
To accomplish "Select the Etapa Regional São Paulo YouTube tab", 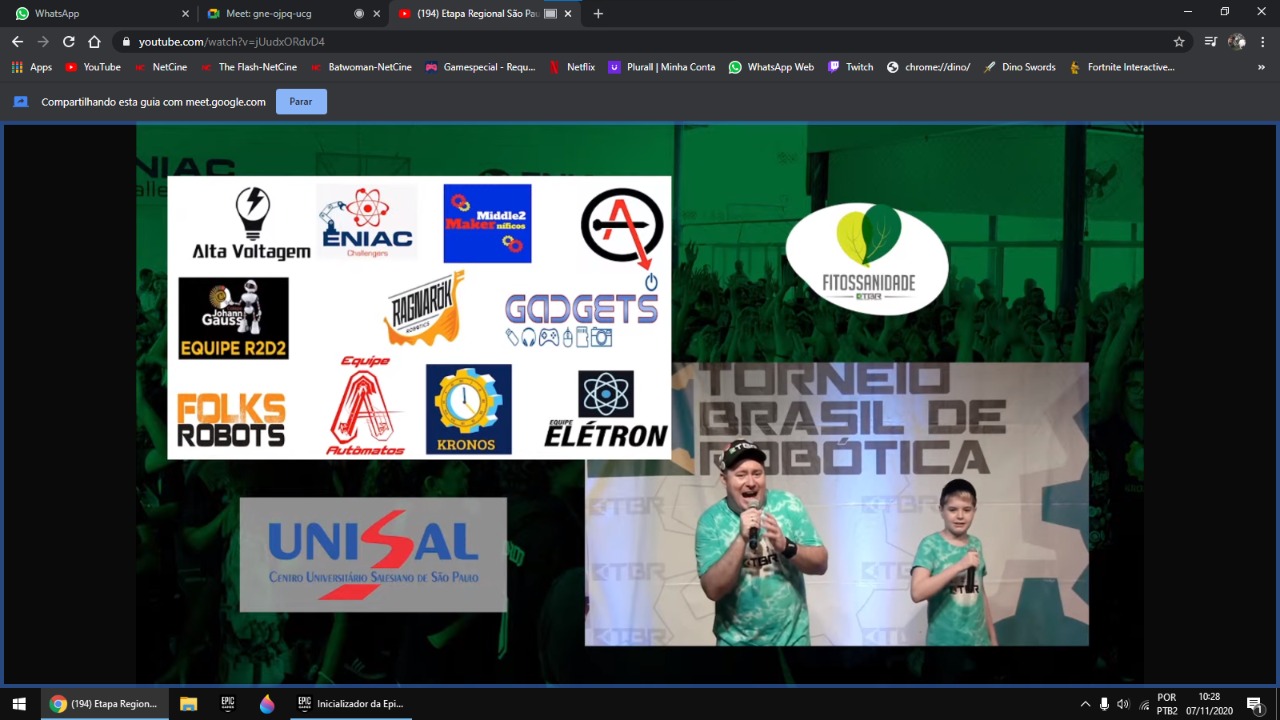I will coord(485,14).
